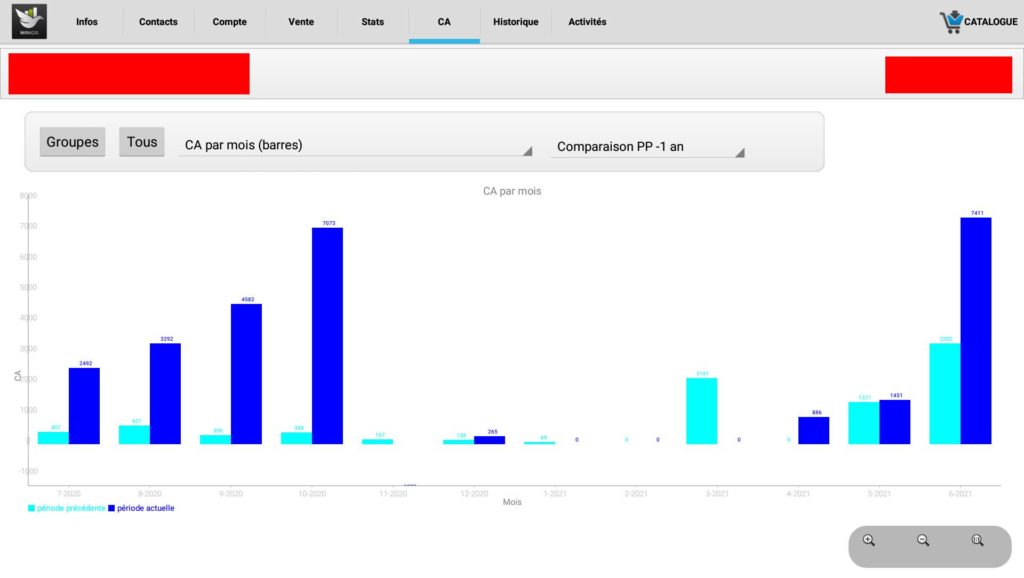Open the 'Comparaison PP -1 an' dropdown
Viewport: 1024px width, 578px height.
[649, 147]
